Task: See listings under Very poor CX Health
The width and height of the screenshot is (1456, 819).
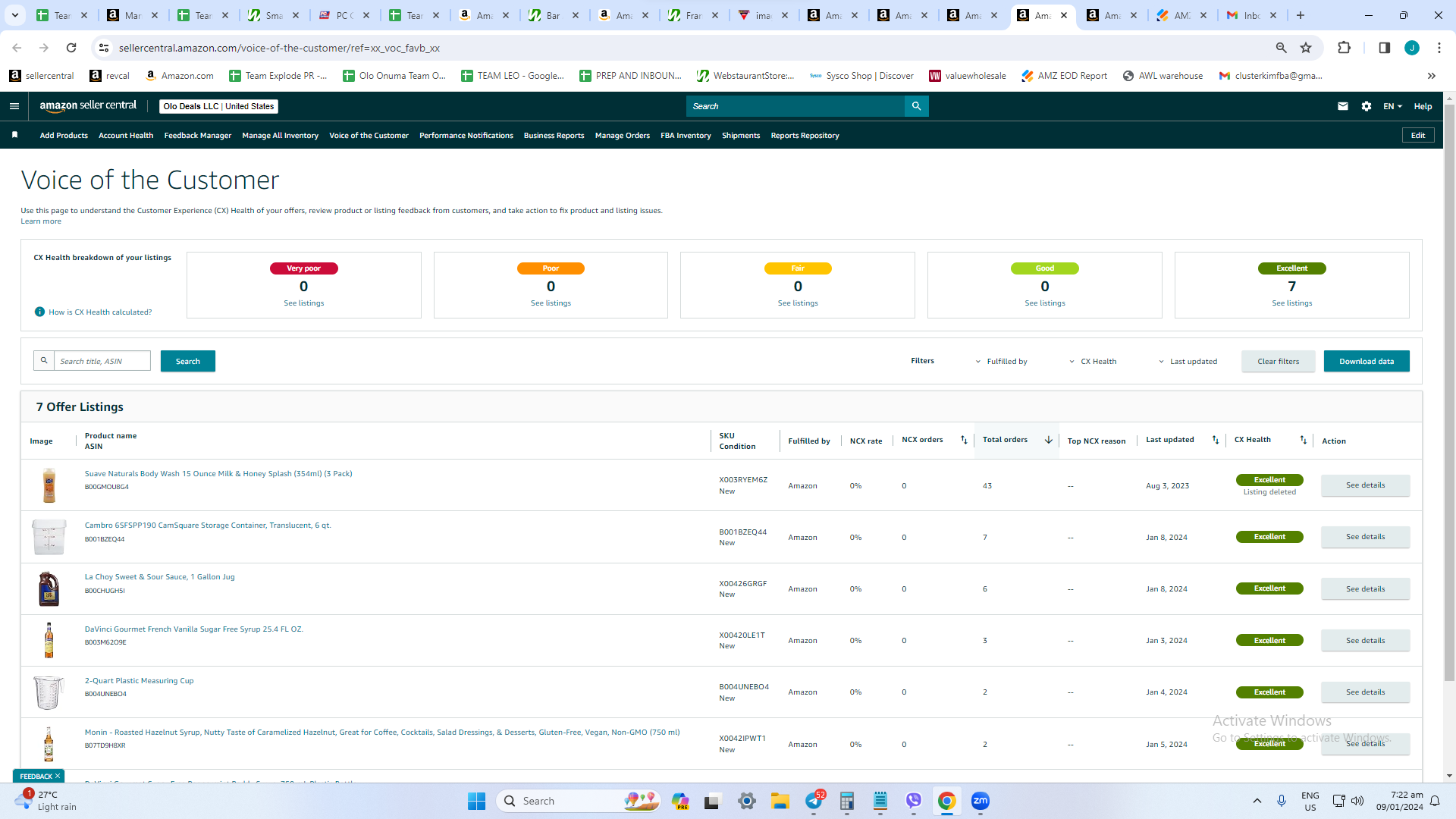Action: [x=303, y=303]
